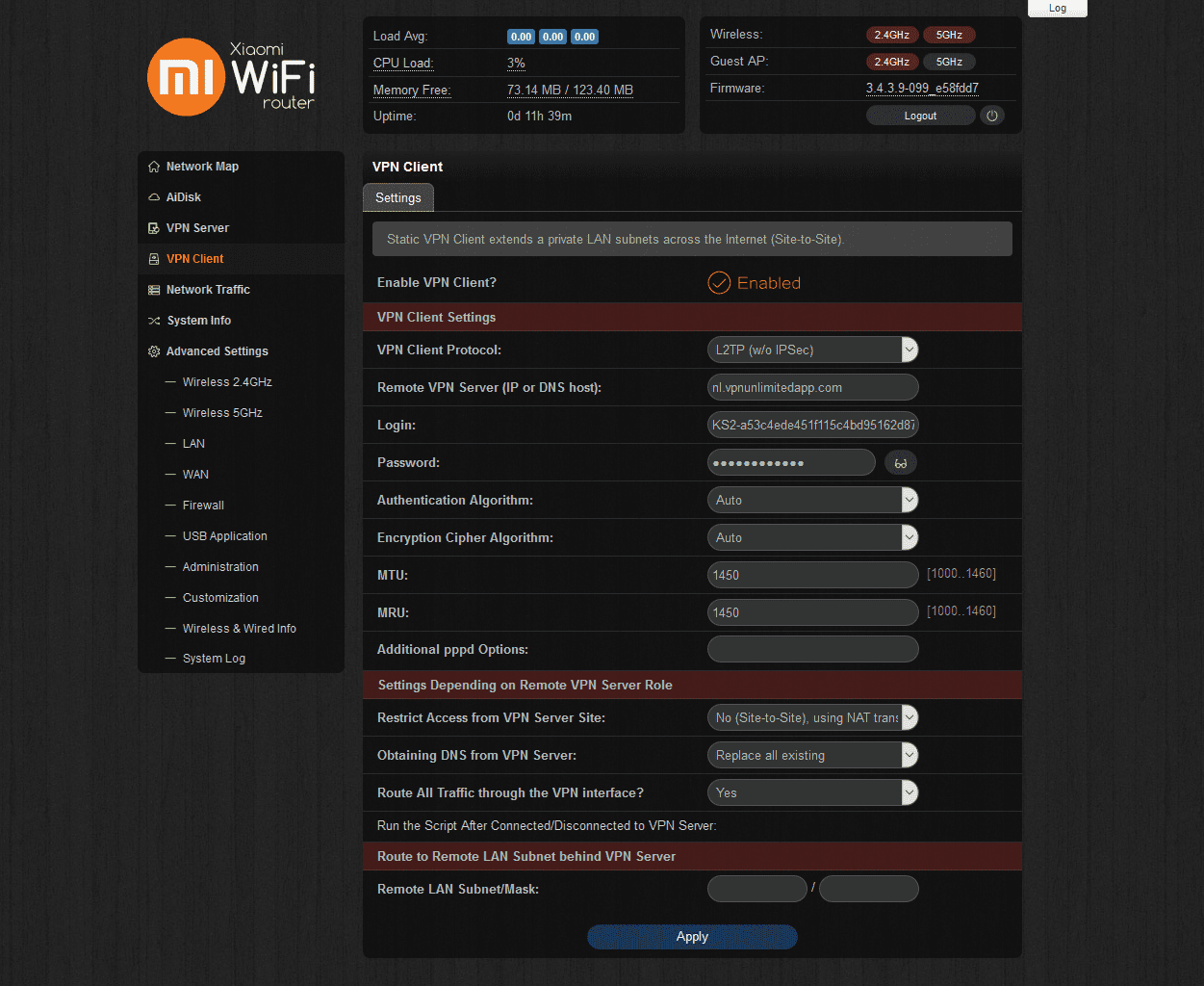Toggle the Guest AP 5GHz badge
1204x986 pixels.
[x=949, y=61]
